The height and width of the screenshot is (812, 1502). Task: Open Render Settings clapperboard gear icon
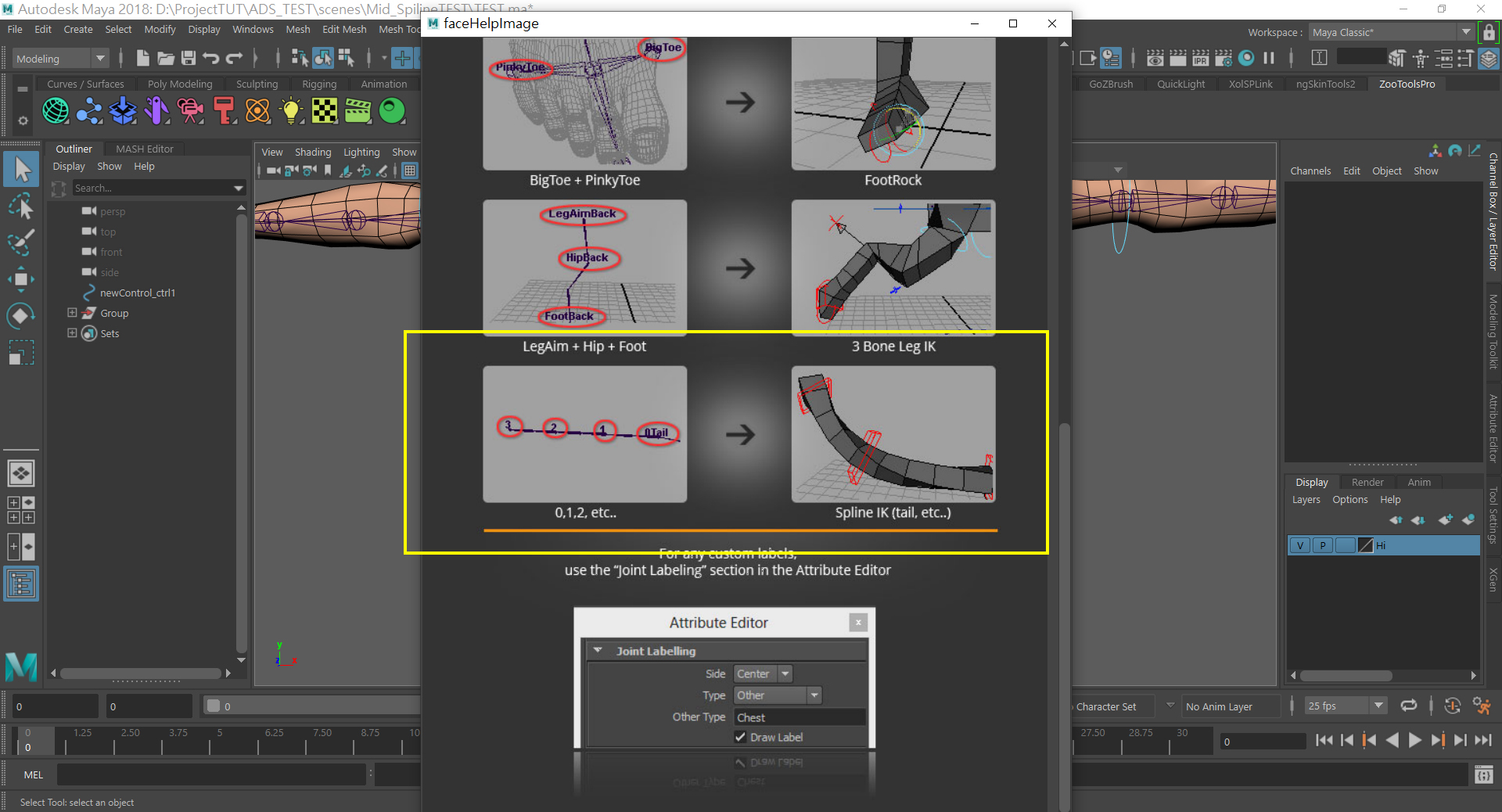click(1224, 58)
